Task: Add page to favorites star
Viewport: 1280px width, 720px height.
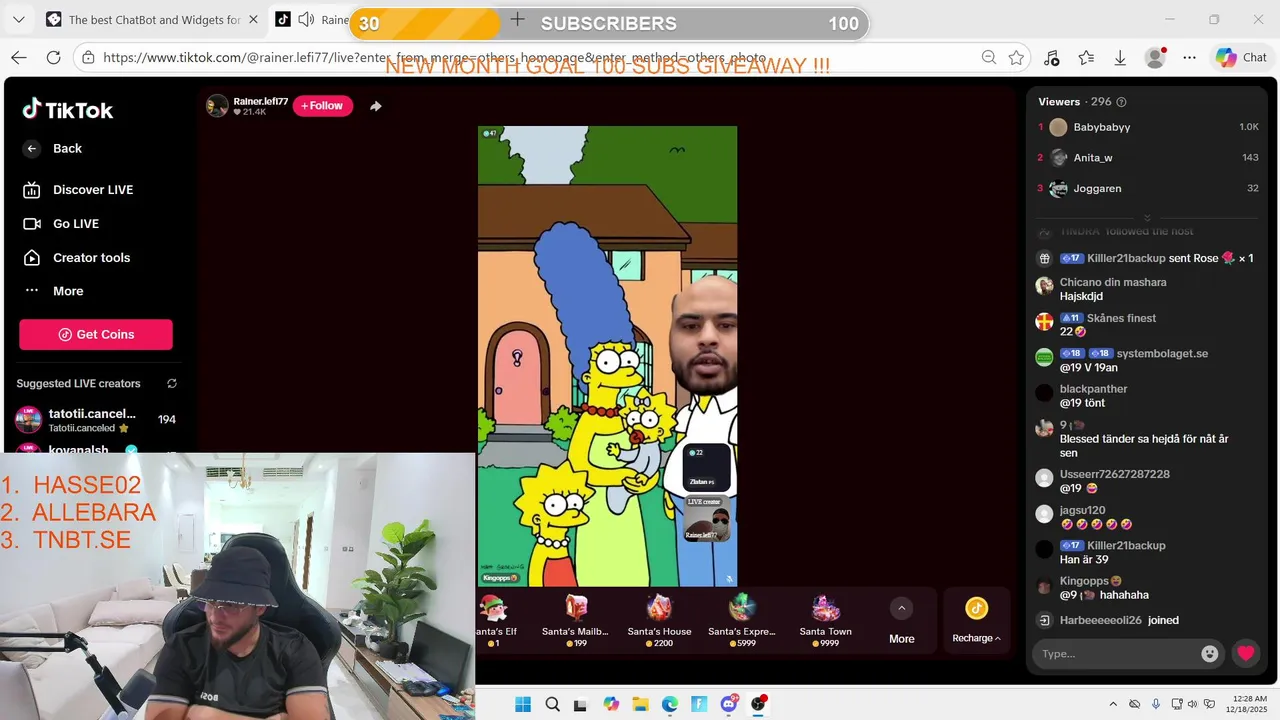Action: [x=1016, y=58]
